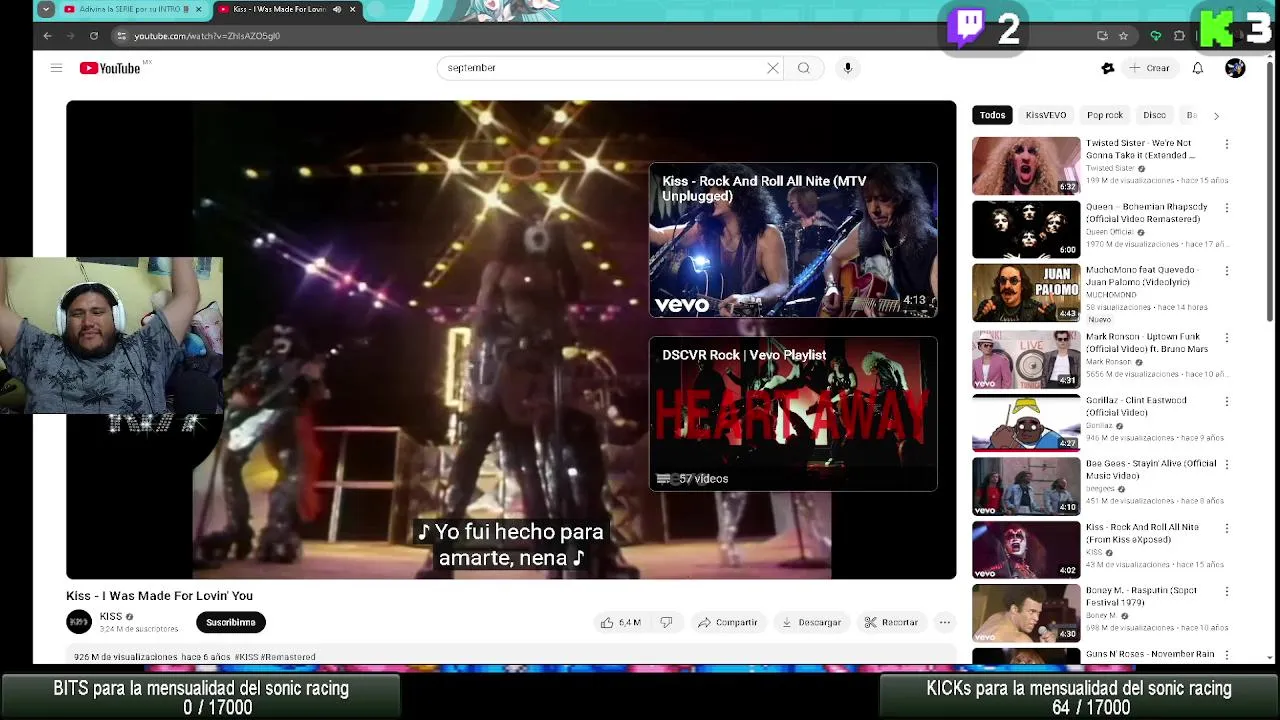Click the Crear button
The image size is (1280, 720).
click(1150, 68)
